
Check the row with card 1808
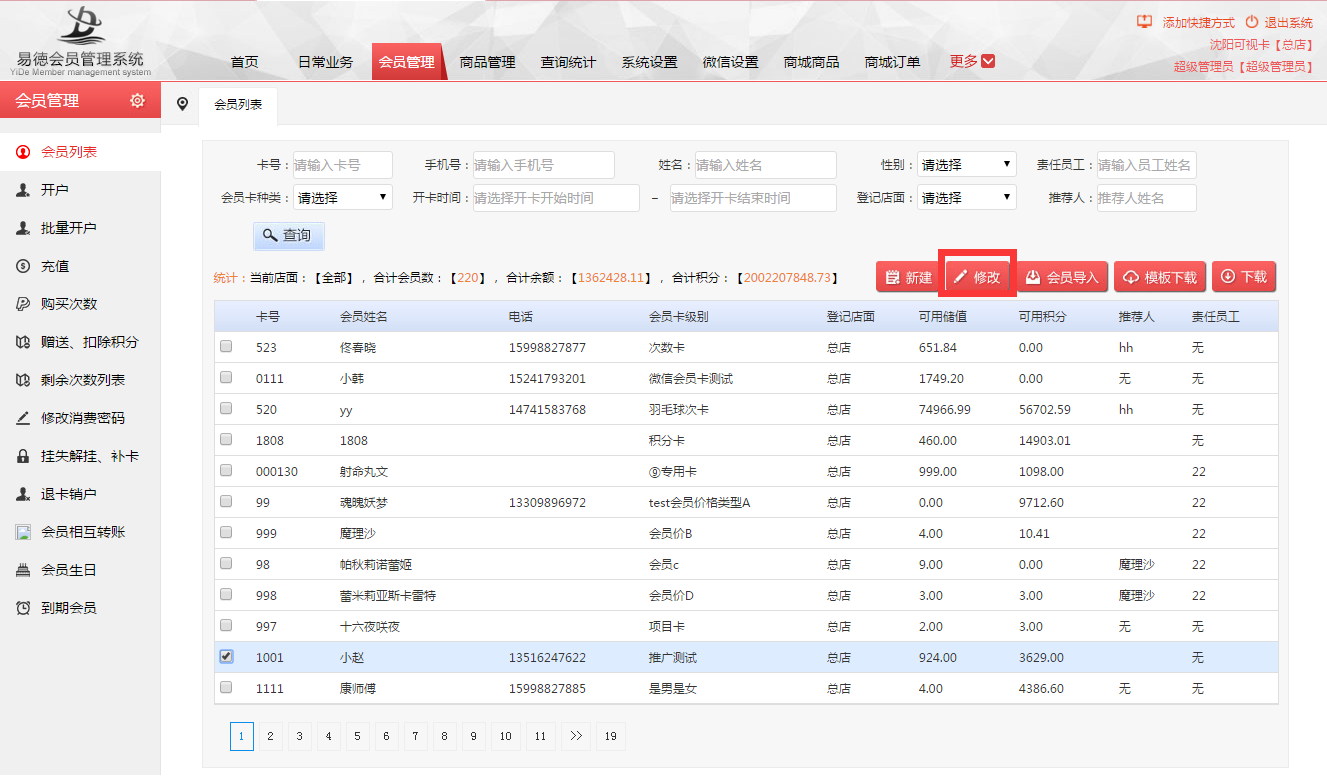tap(226, 439)
